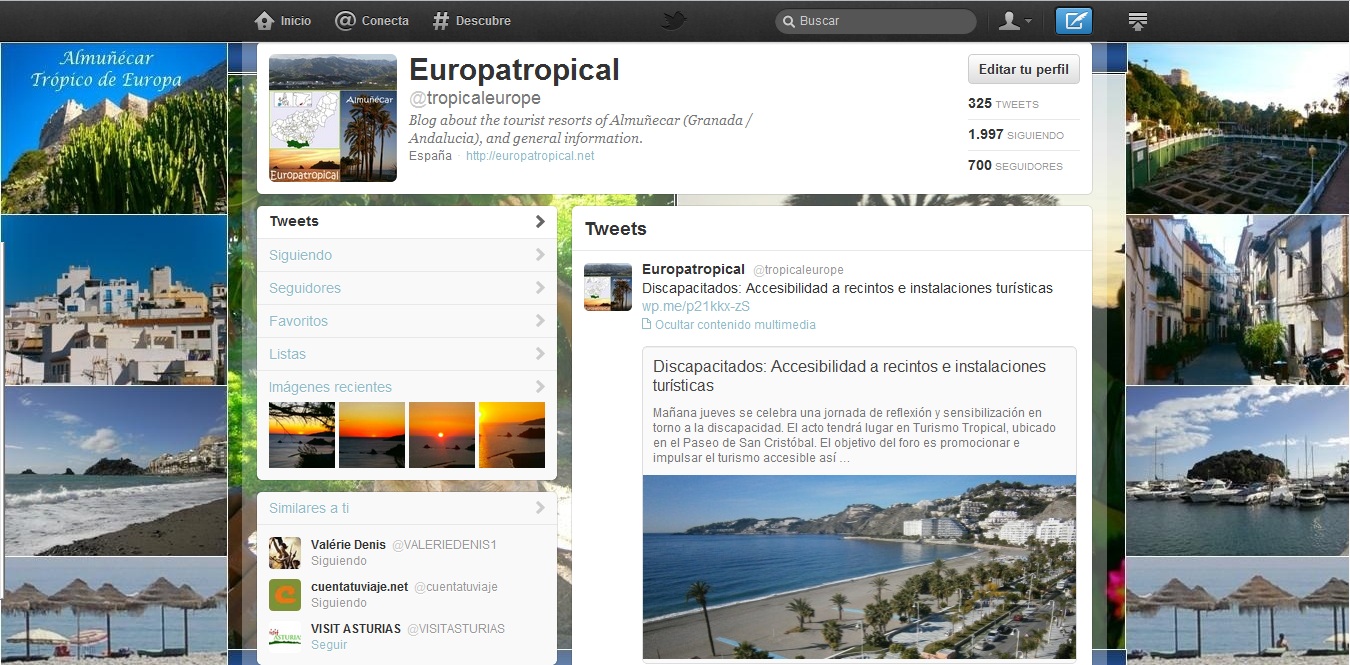Click in the Buscar search field

coord(880,21)
